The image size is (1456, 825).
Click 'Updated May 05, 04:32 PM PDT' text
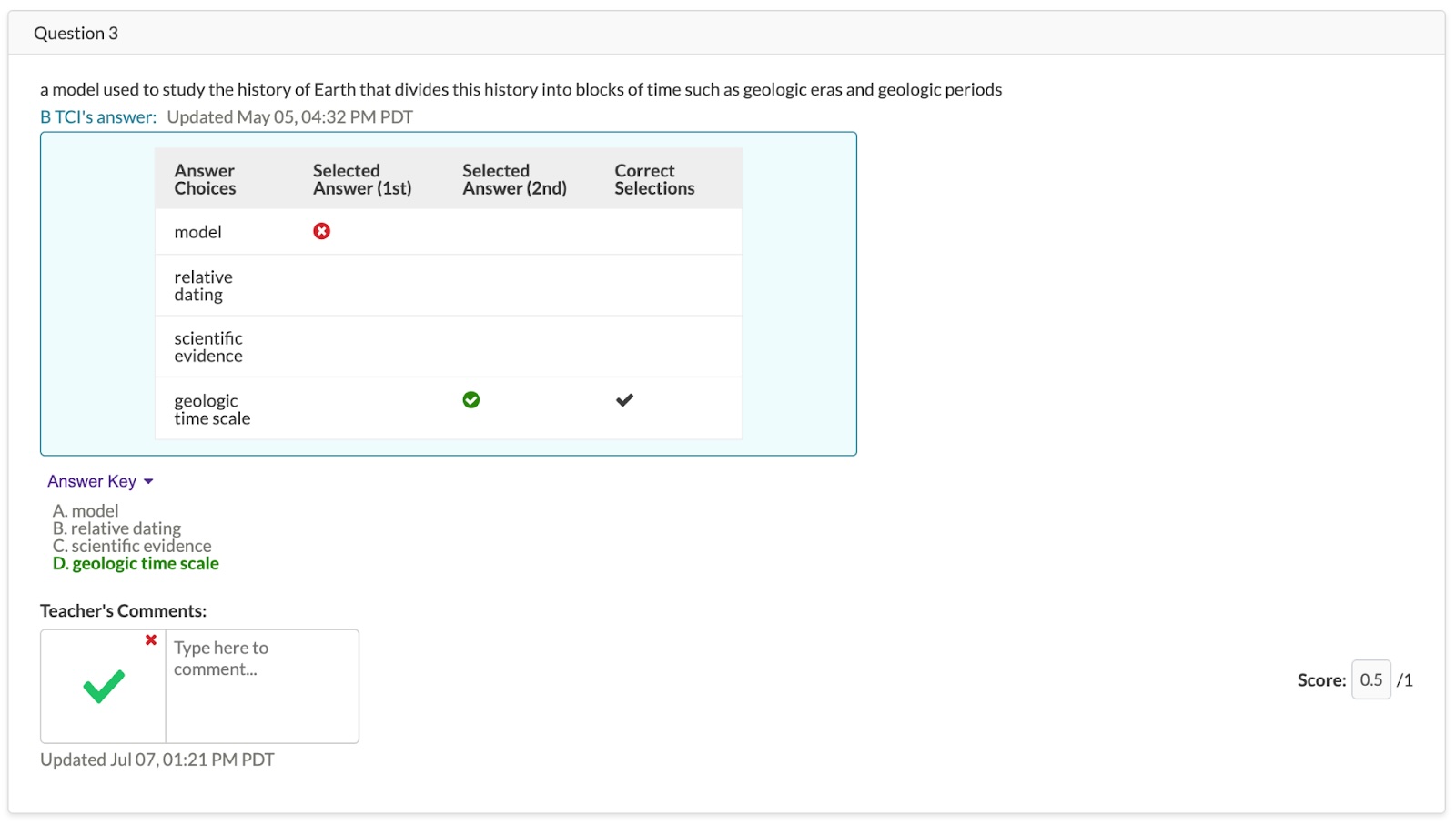click(289, 117)
